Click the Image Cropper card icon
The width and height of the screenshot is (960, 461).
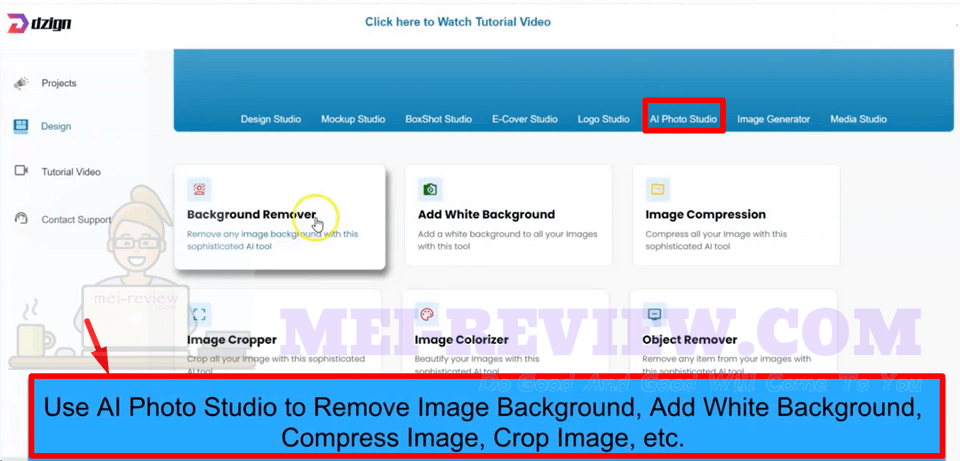click(x=199, y=314)
